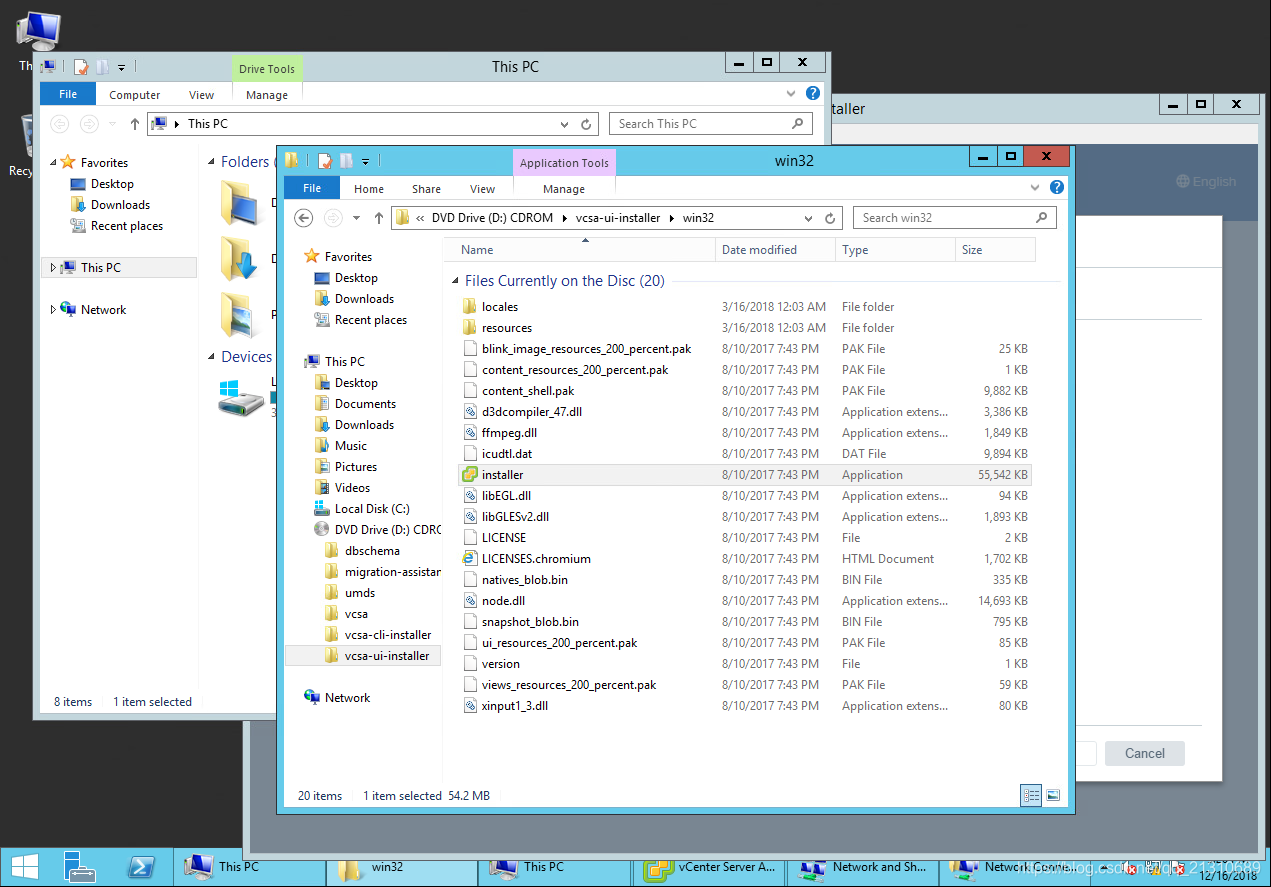Viewport: 1271px width, 887px height.
Task: Select Network in win32 navigation pane
Action: pyautogui.click(x=347, y=698)
